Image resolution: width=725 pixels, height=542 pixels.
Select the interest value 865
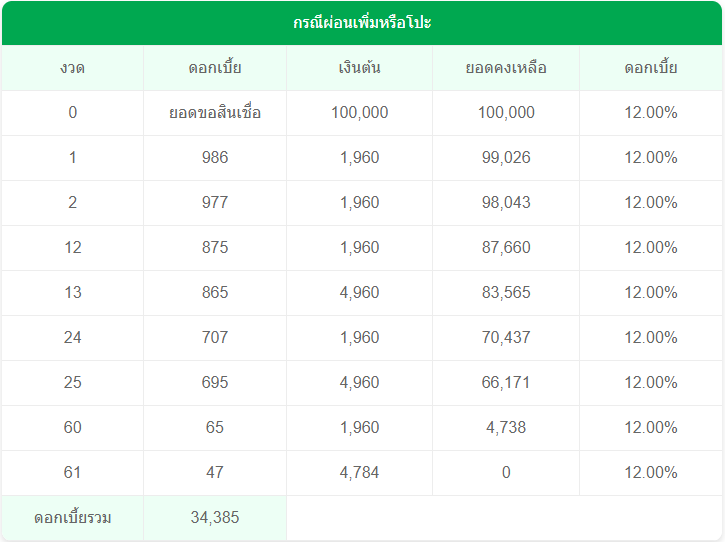tap(215, 293)
